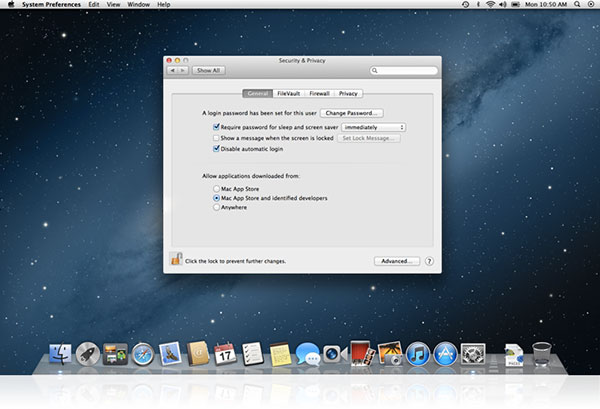
Task: Open the App Store from the Dock
Action: pyautogui.click(x=445, y=354)
